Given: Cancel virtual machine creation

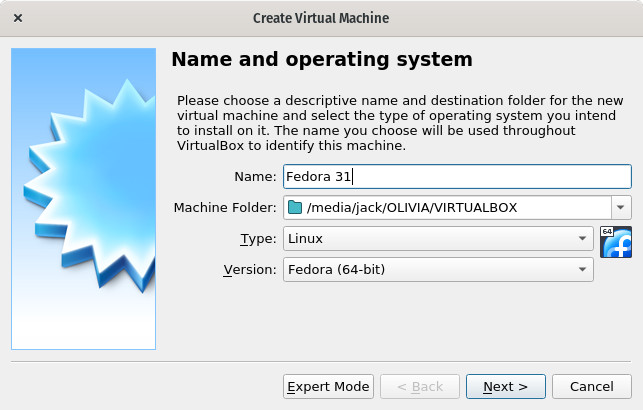Looking at the screenshot, I should pos(592,386).
